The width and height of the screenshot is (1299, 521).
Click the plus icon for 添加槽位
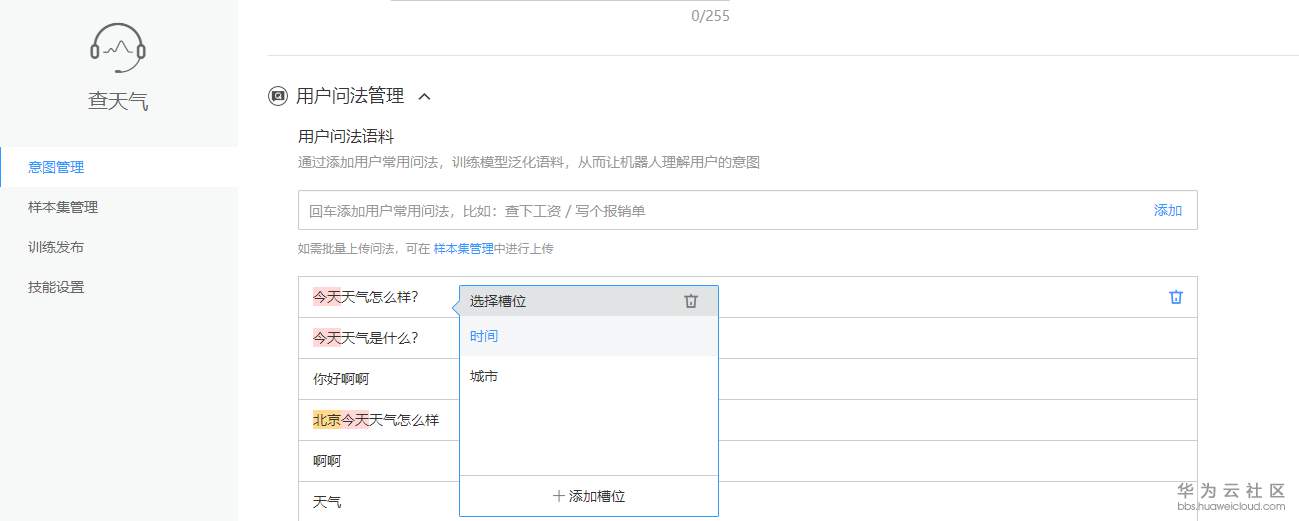[x=559, y=496]
